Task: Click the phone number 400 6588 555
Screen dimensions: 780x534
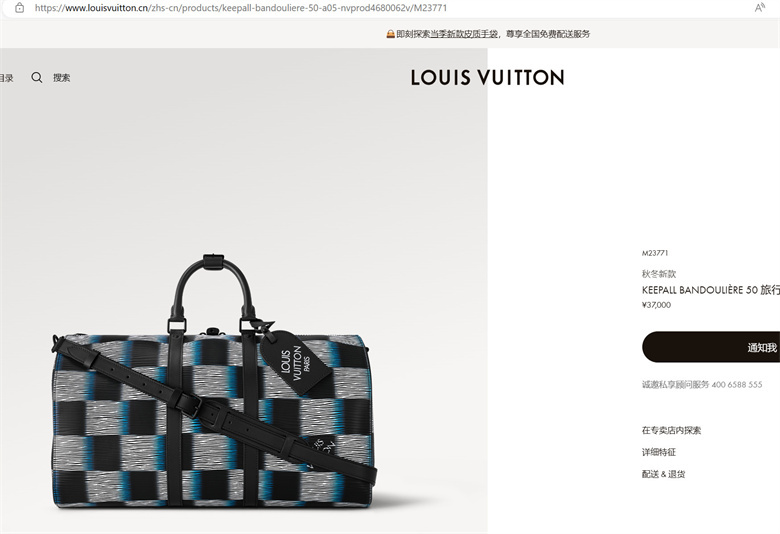Action: click(737, 384)
